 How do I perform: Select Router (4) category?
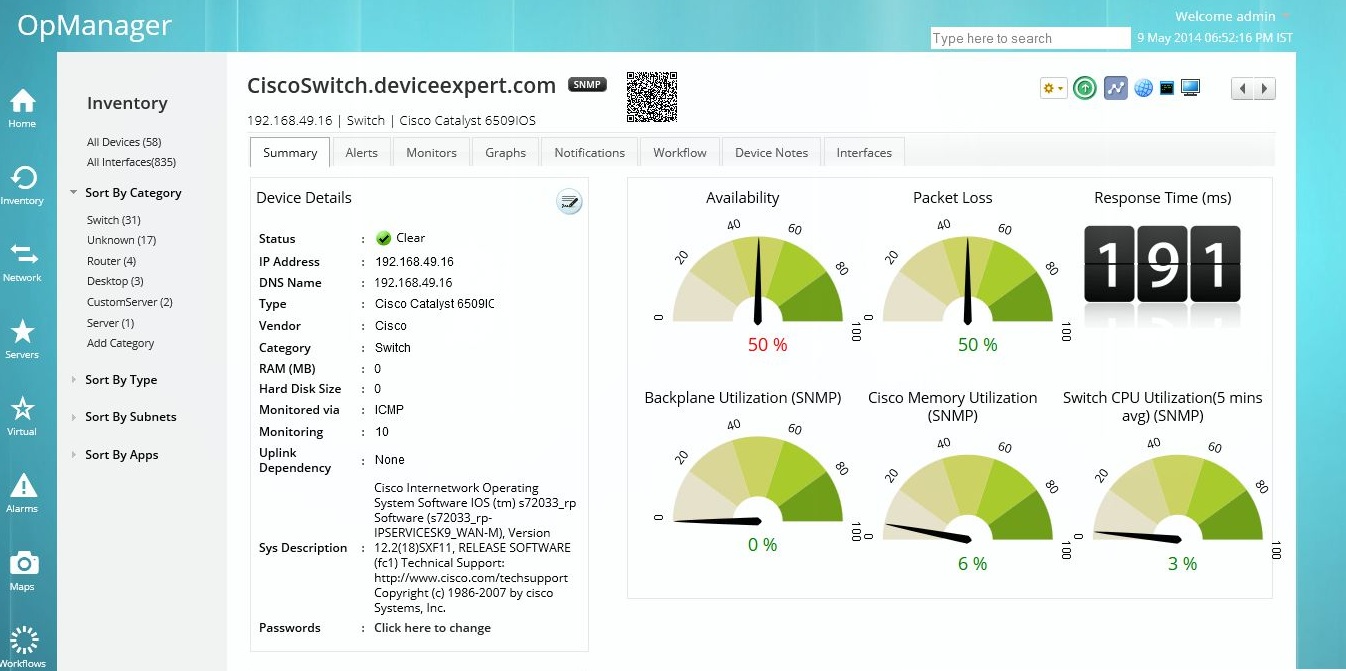[111, 261]
